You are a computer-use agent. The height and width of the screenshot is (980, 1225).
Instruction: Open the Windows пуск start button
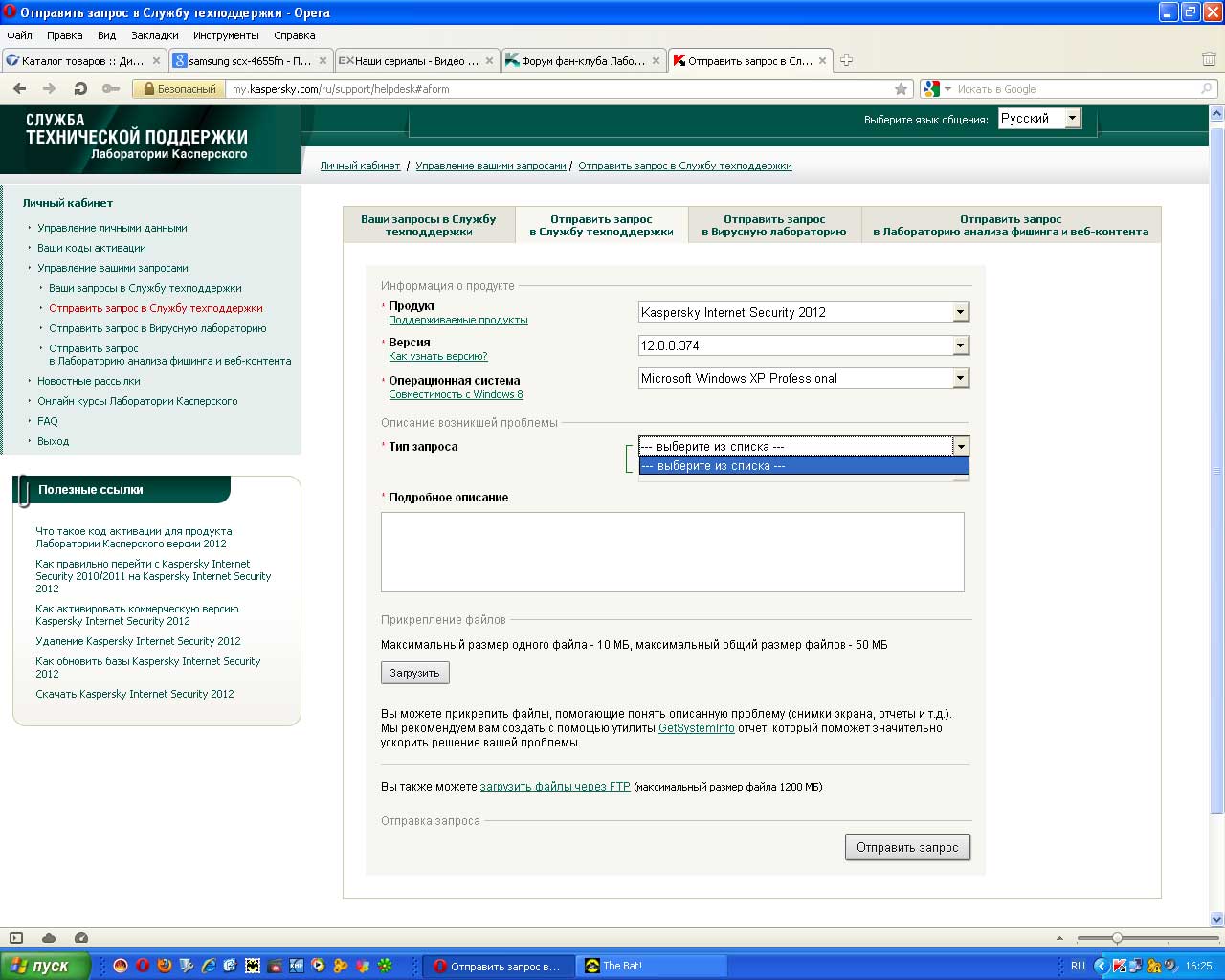click(46, 966)
